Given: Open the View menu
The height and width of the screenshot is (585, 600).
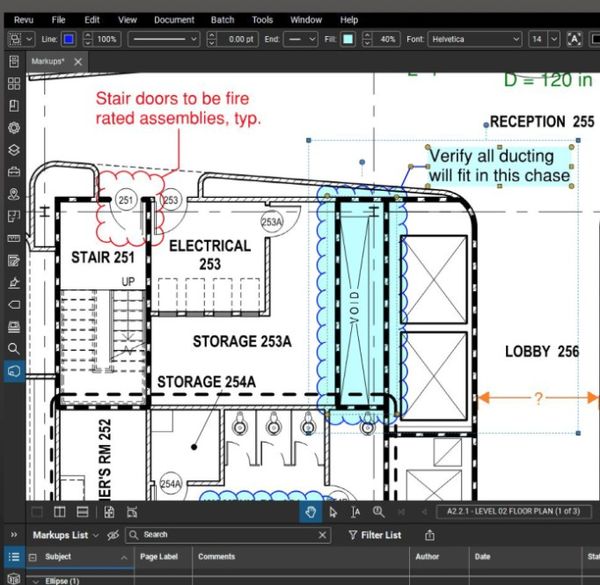Looking at the screenshot, I should click(x=127, y=20).
